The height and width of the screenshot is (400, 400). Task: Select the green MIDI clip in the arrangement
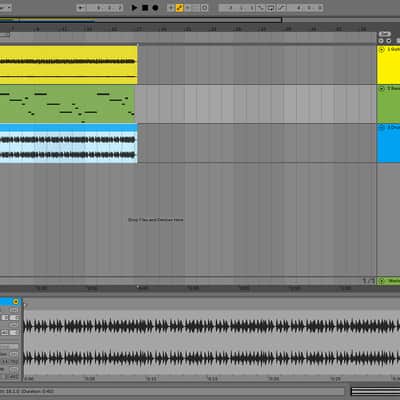click(67, 104)
